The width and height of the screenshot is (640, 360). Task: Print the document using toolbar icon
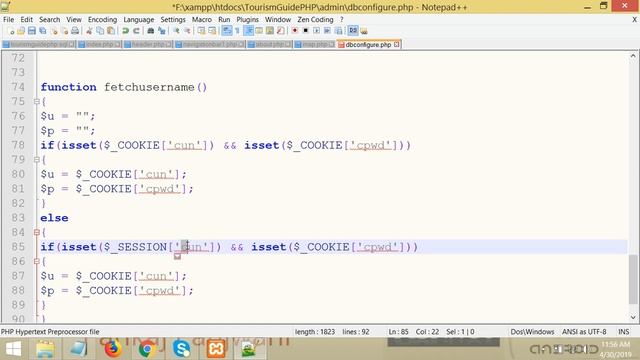[x=75, y=31]
